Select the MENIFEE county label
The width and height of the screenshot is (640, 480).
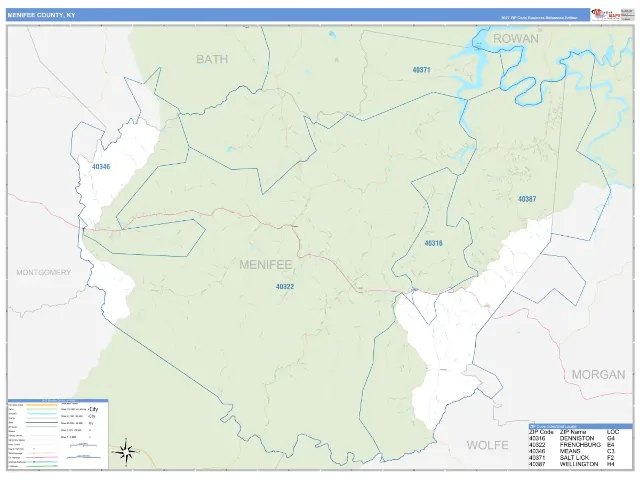(266, 265)
